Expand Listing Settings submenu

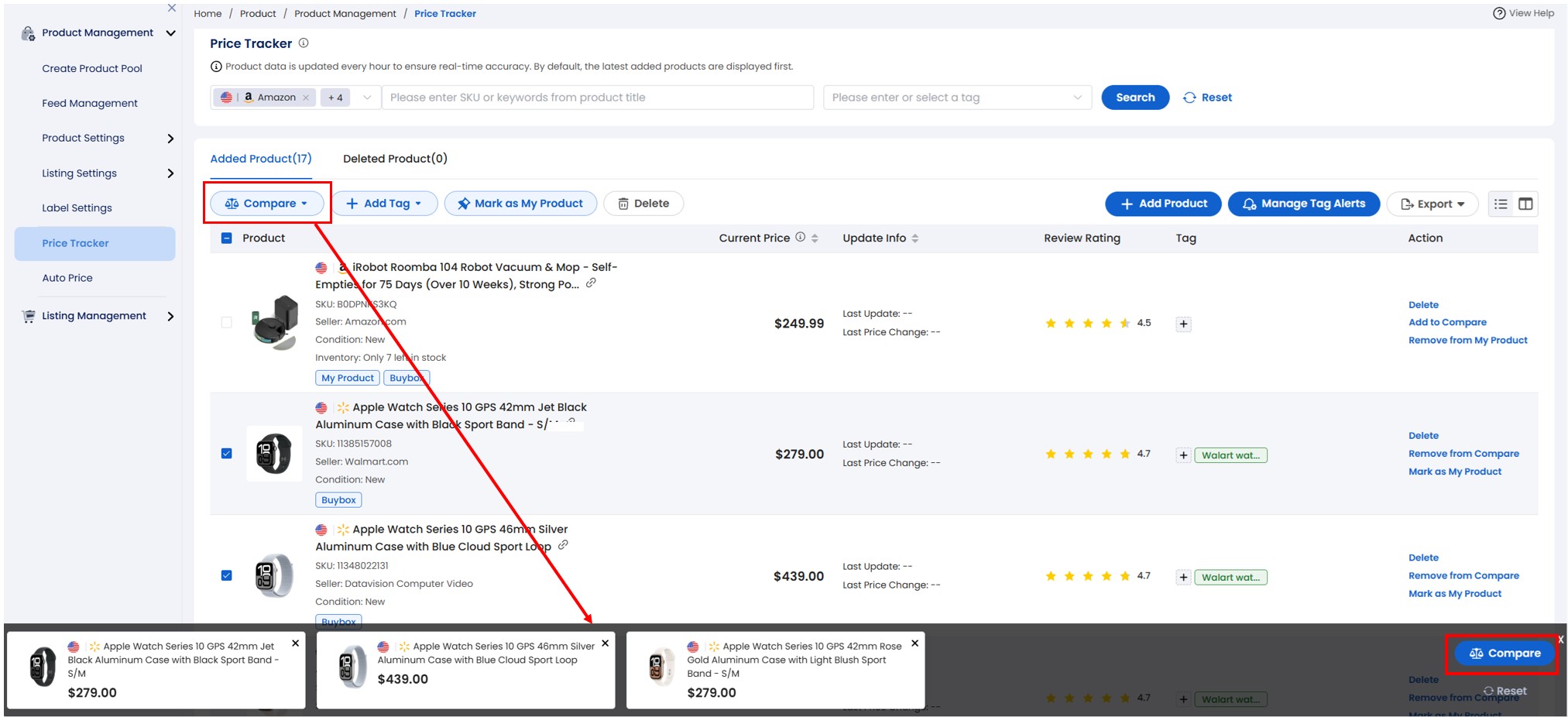(x=170, y=173)
